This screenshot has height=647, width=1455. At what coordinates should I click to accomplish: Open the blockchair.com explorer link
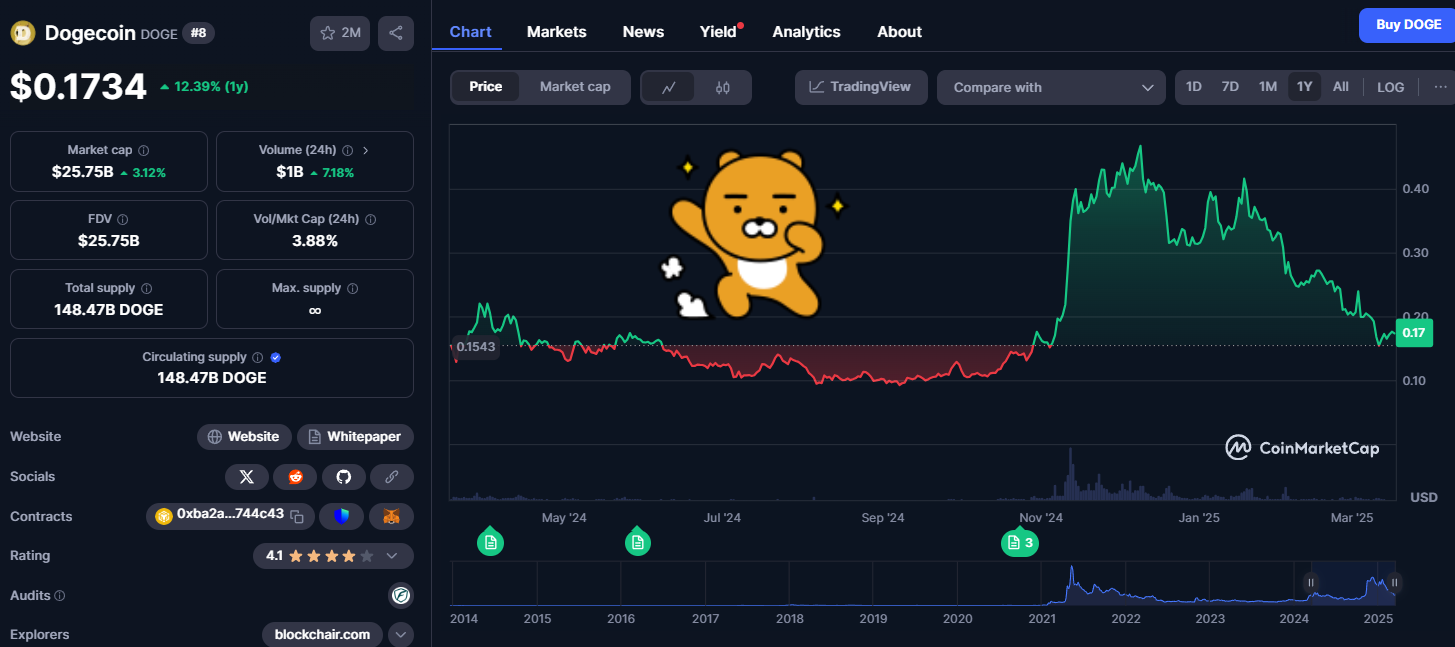point(322,635)
